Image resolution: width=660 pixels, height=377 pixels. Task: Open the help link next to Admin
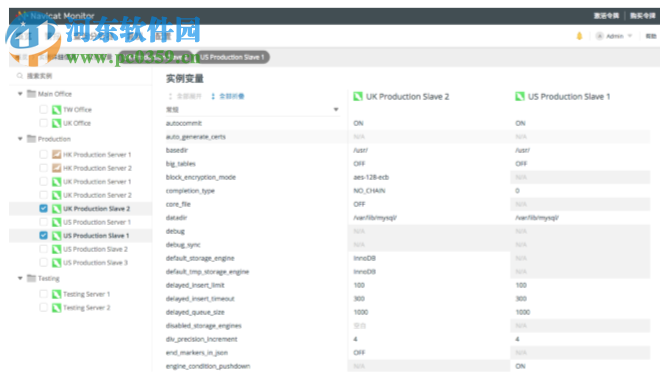point(651,36)
